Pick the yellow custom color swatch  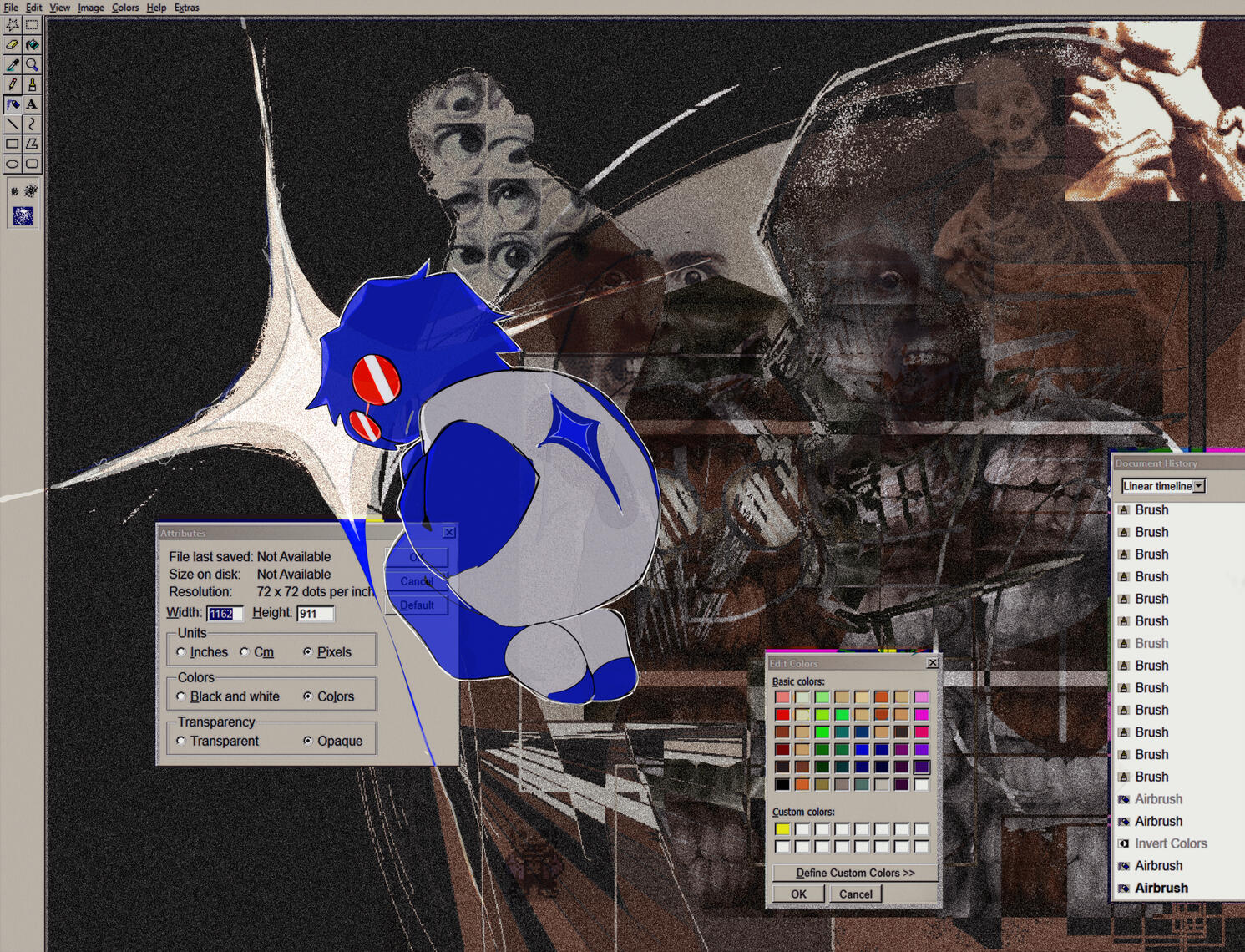[782, 829]
